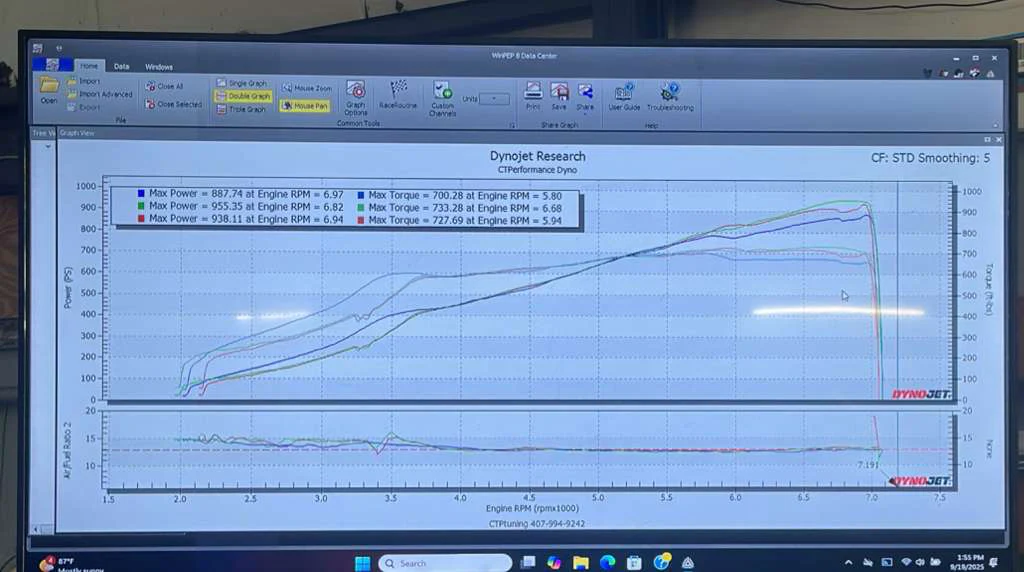Choose Import Advanced in the ribbon

(x=100, y=94)
